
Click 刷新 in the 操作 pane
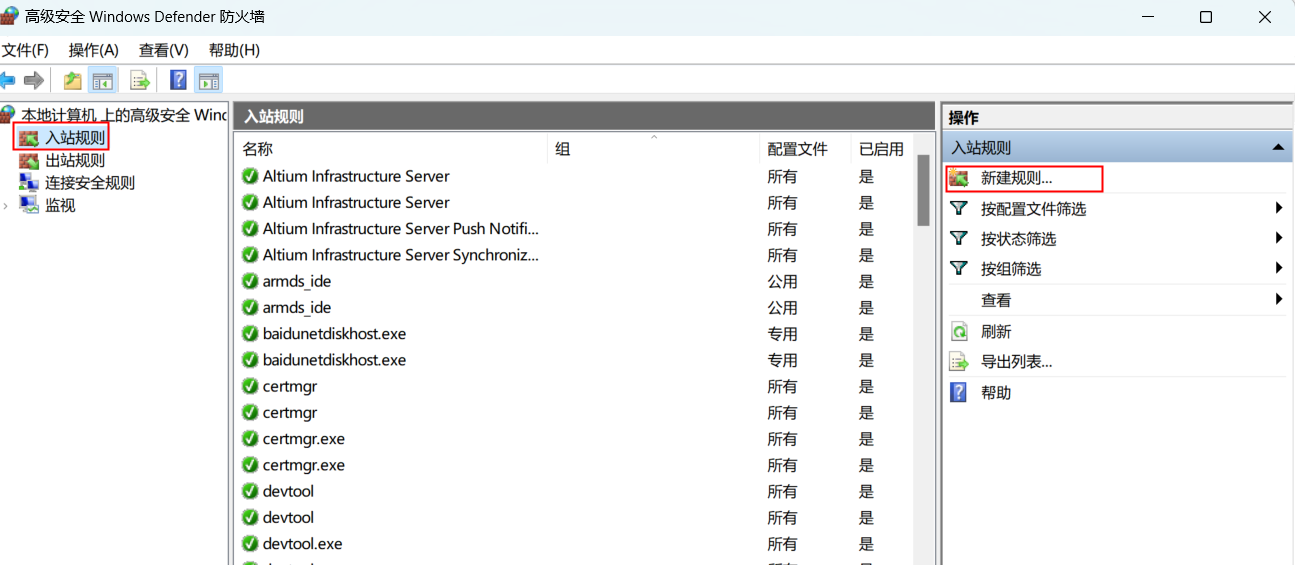coord(995,332)
